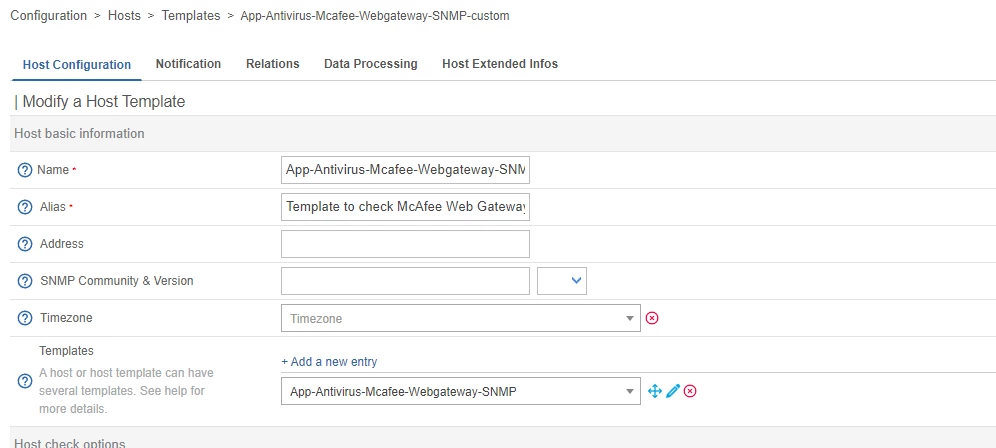996x448 pixels.
Task: Click the help icon beside Alias
Action: [25, 207]
